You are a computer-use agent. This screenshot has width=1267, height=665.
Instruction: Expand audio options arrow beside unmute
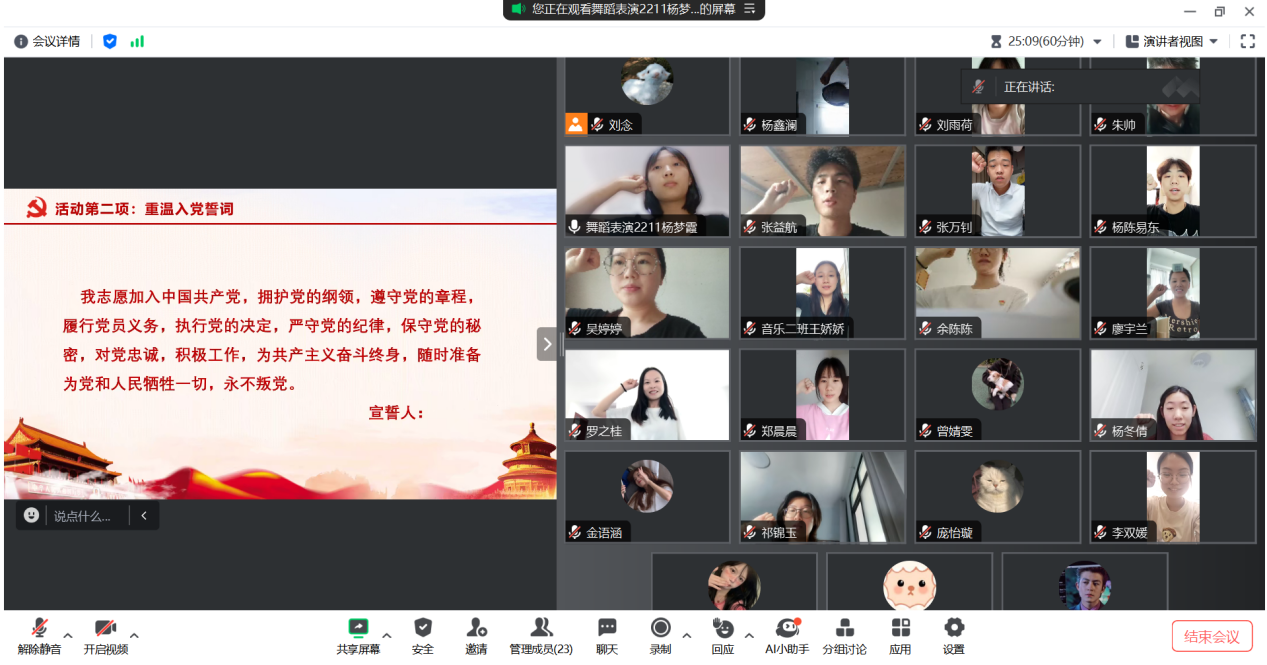click(68, 635)
